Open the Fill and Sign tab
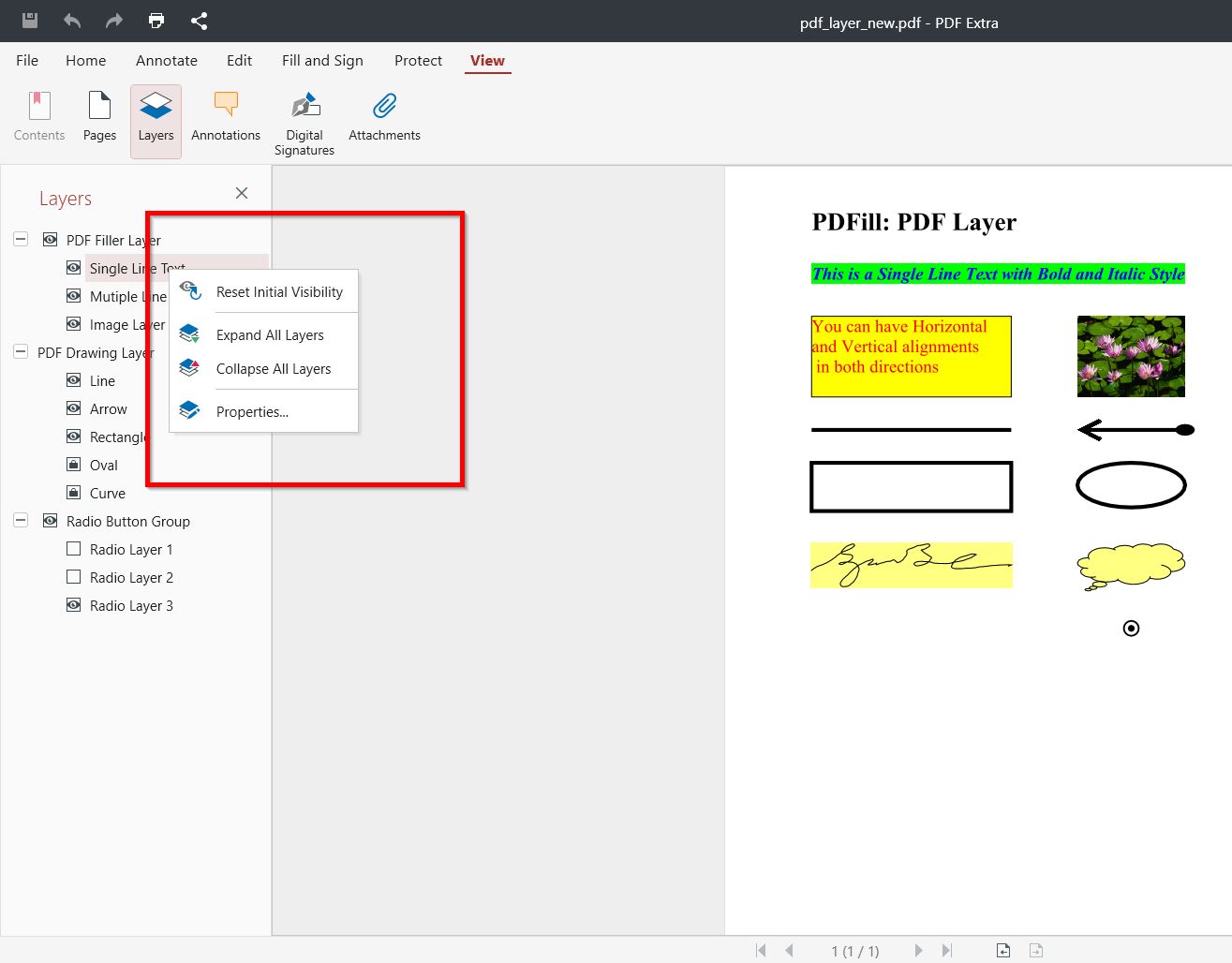The image size is (1232, 963). click(x=322, y=60)
